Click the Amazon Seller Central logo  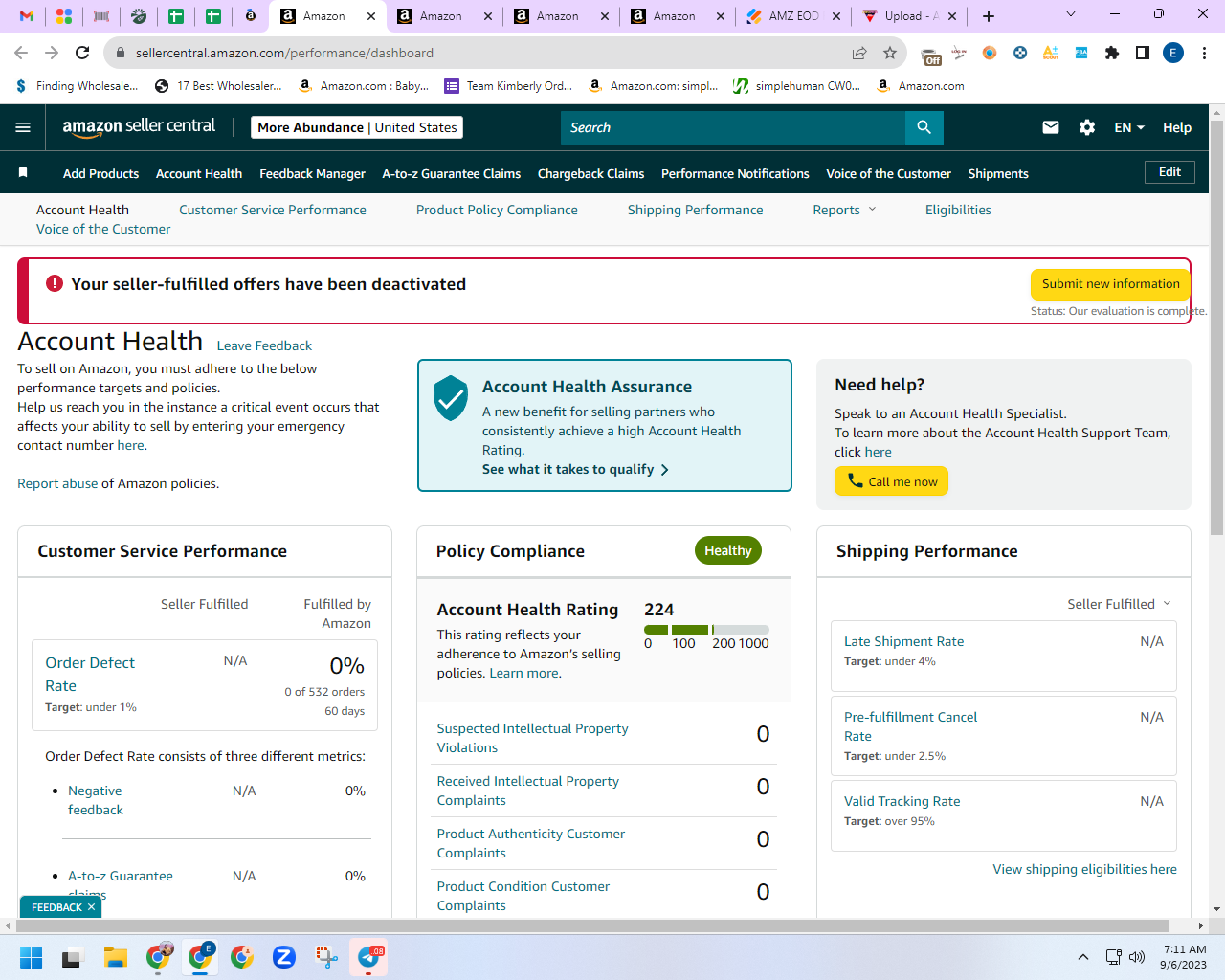139,127
